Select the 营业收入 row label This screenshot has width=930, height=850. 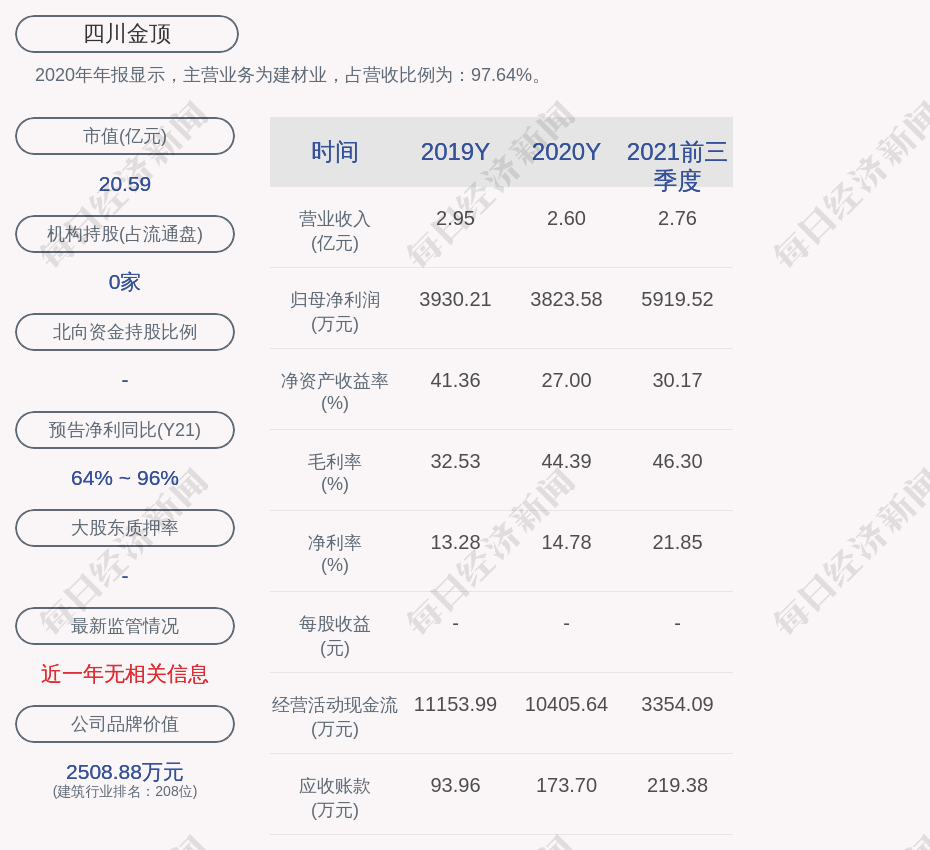(x=335, y=230)
